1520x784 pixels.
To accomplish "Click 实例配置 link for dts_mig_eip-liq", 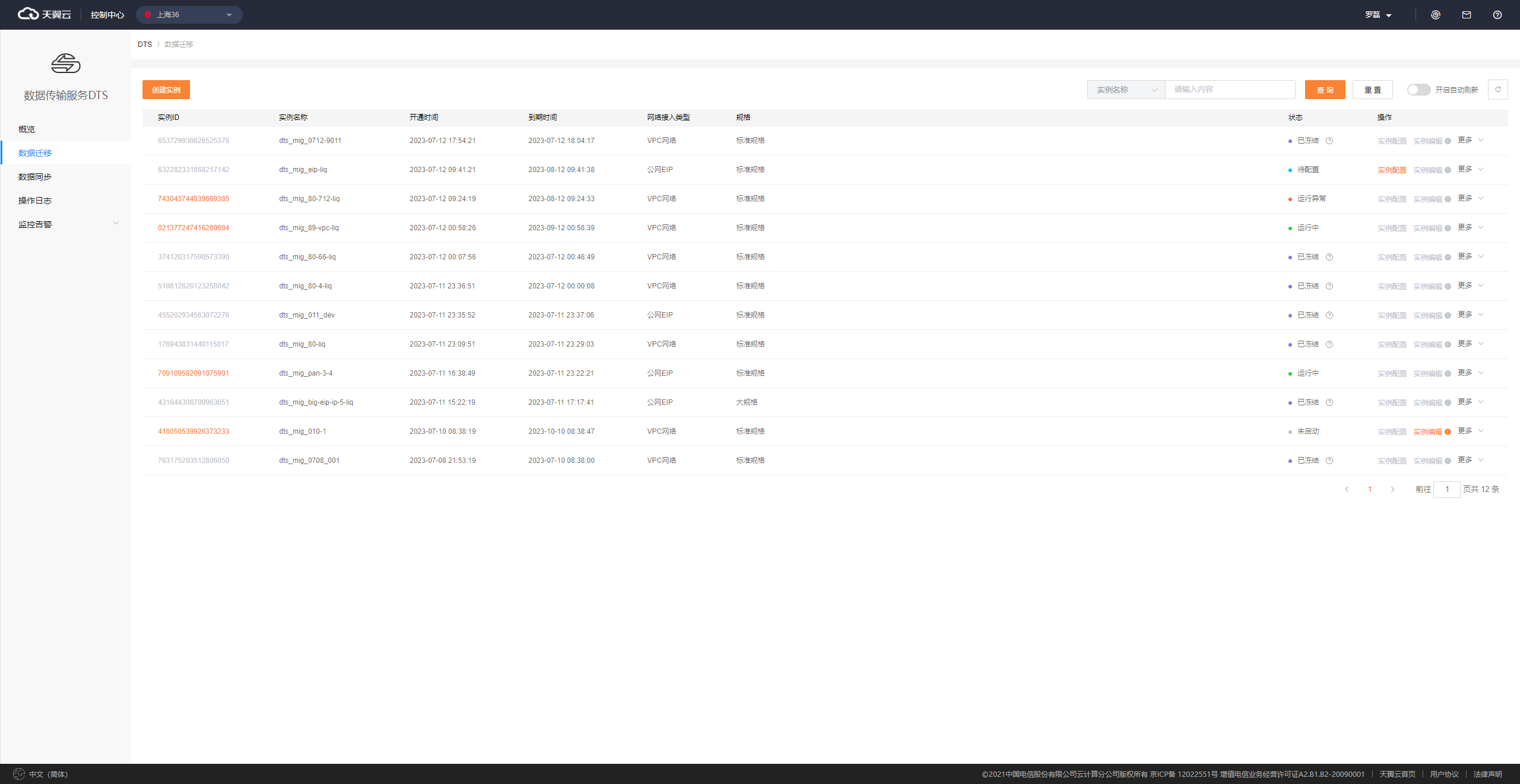I will tap(1391, 170).
